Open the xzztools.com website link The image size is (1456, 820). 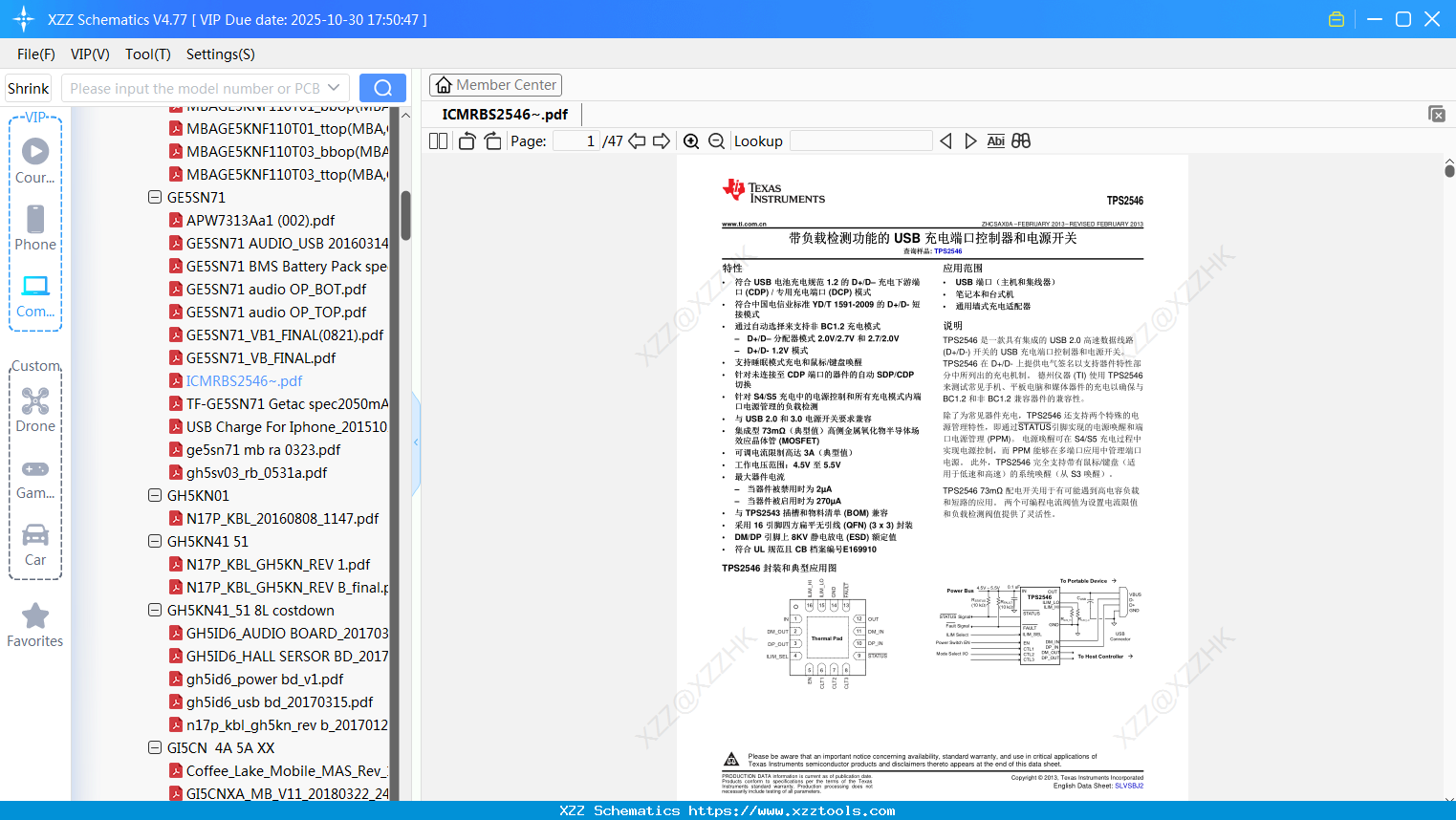(x=792, y=810)
